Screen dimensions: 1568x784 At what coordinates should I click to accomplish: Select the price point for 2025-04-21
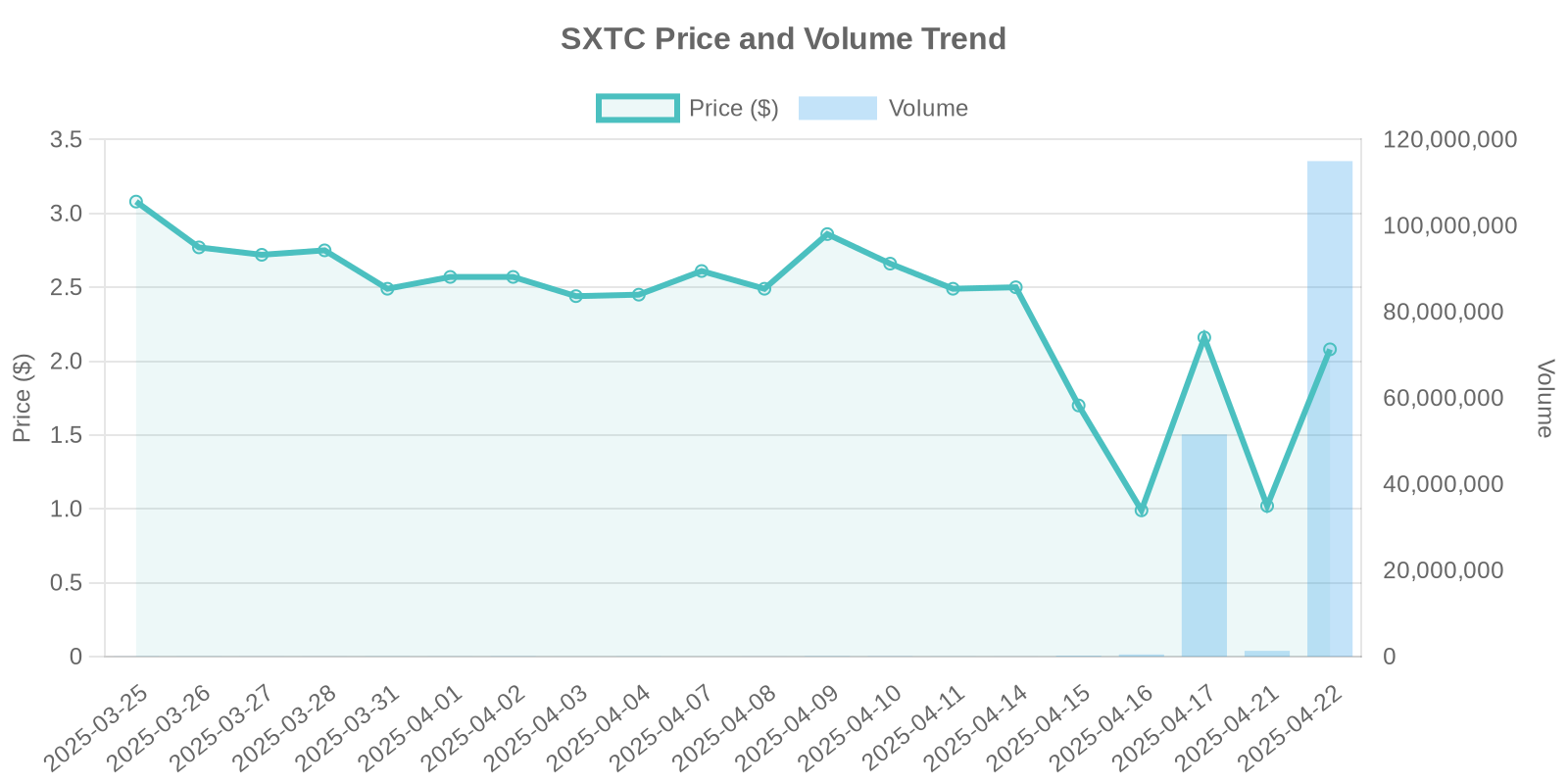click(x=1267, y=506)
